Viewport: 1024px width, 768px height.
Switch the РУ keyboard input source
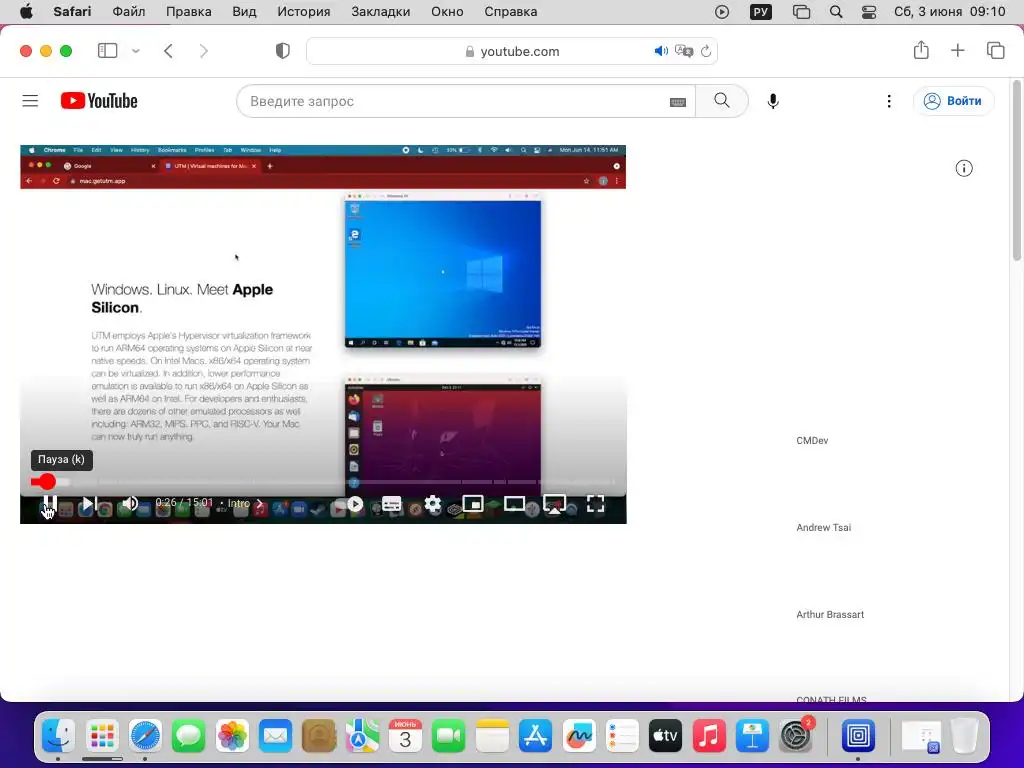pyautogui.click(x=761, y=12)
